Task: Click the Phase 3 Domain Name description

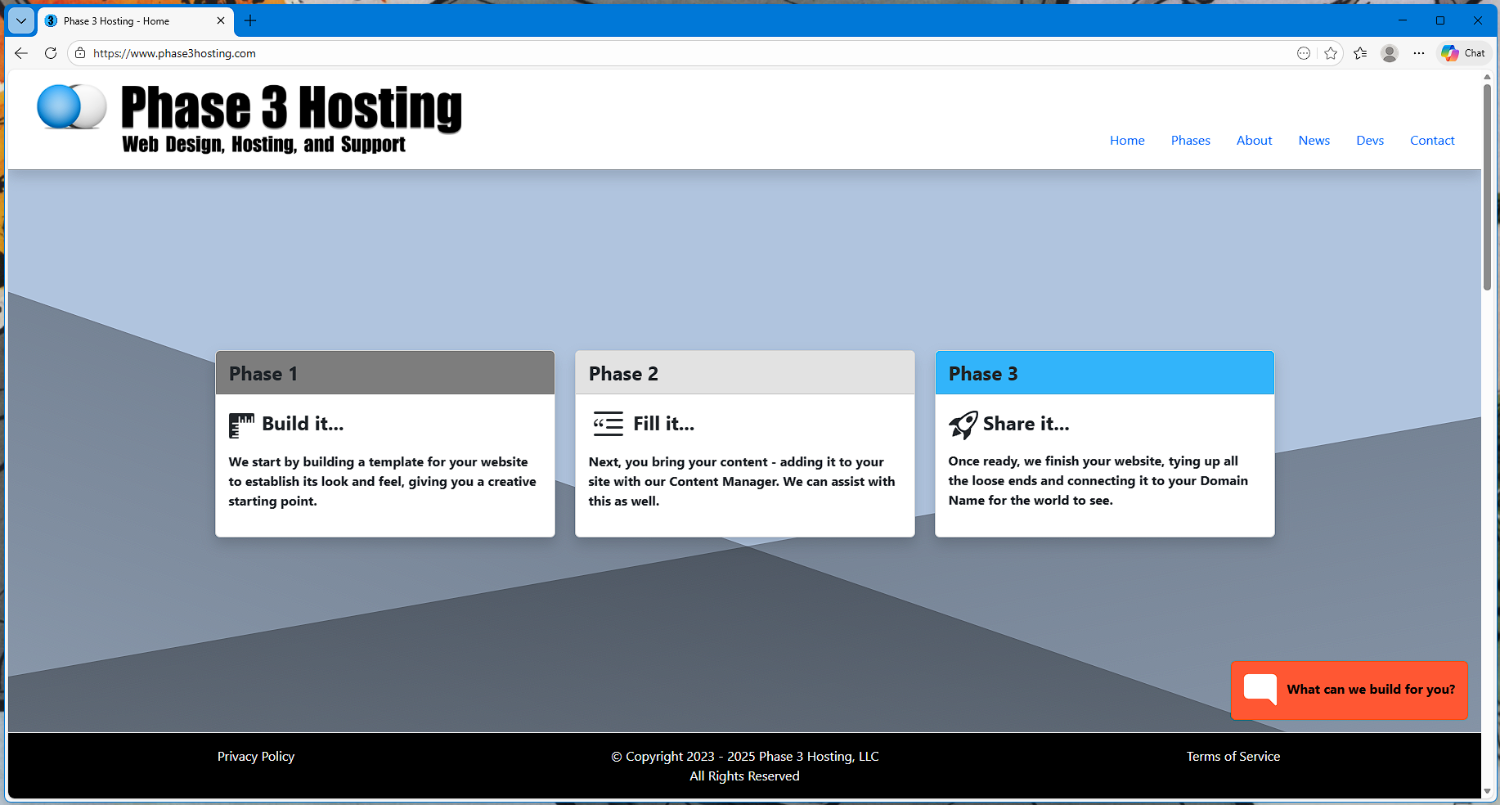Action: pyautogui.click(x=1098, y=481)
